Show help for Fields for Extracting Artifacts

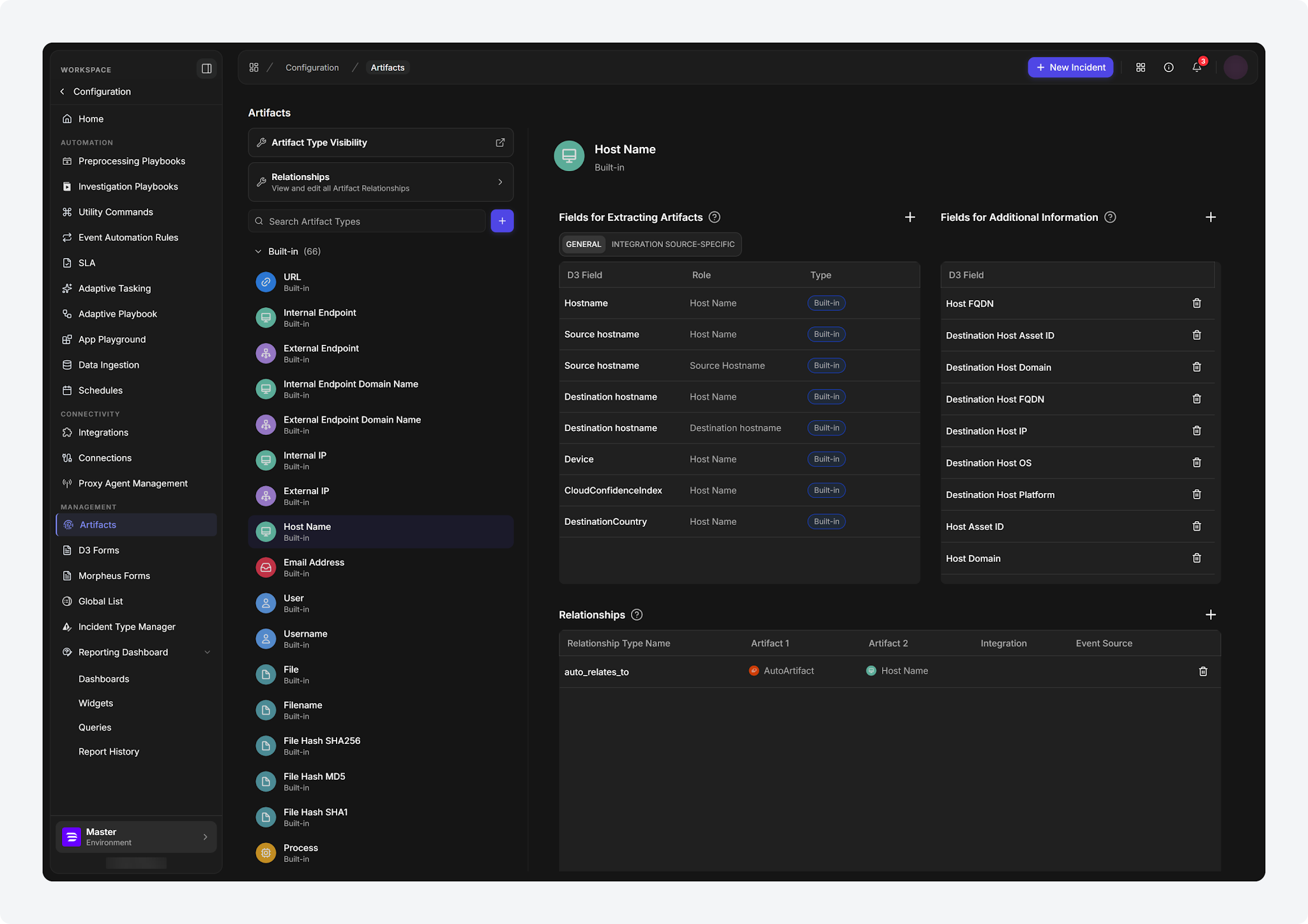pos(715,217)
